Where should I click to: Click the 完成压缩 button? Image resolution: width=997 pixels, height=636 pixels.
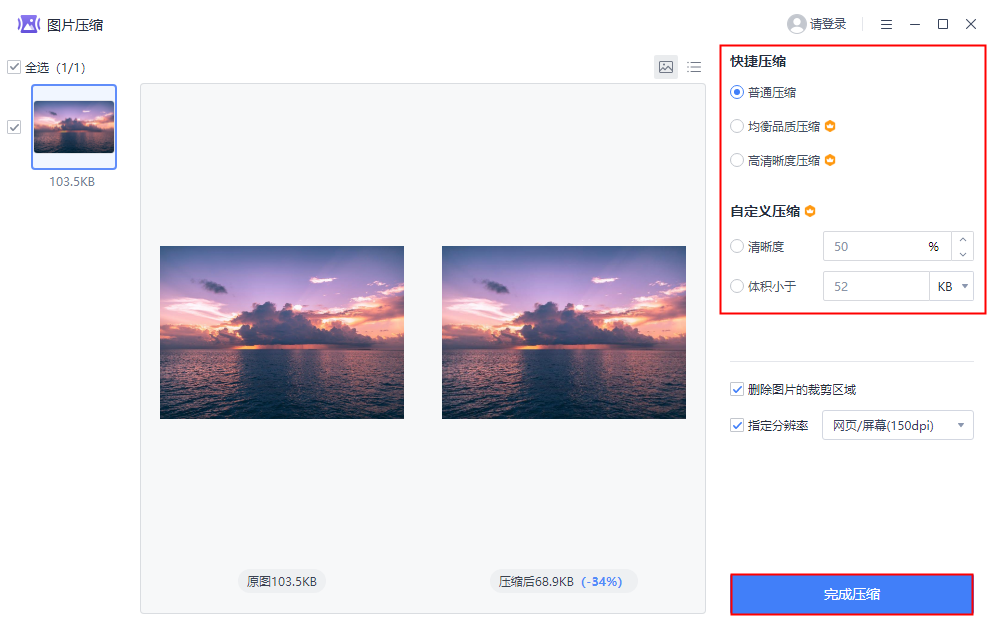coord(851,594)
